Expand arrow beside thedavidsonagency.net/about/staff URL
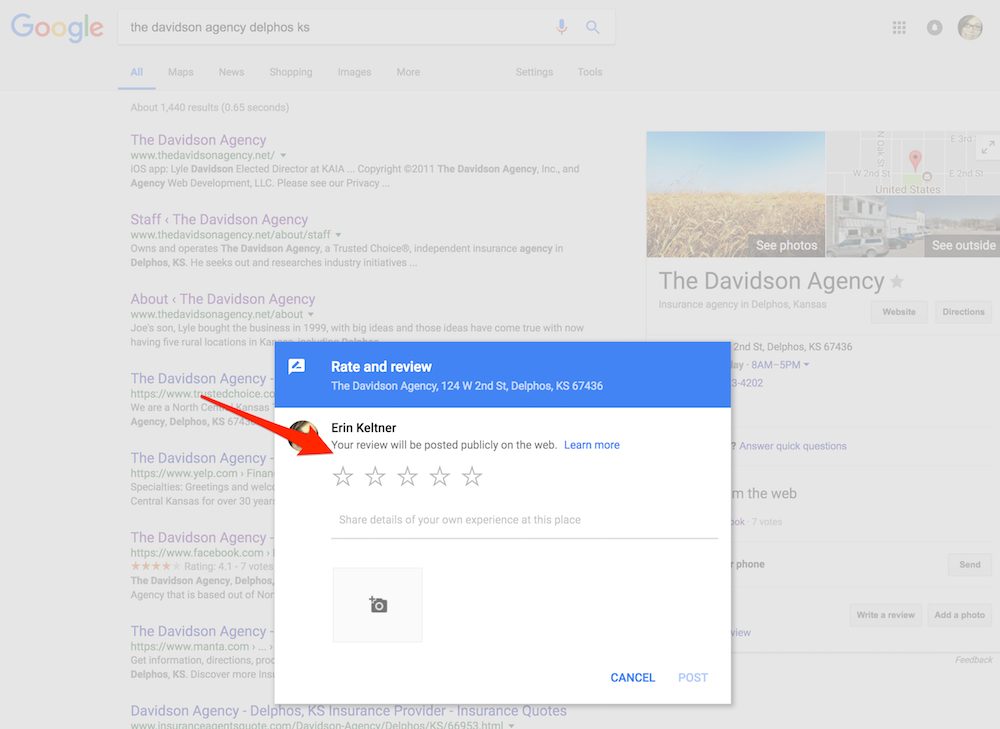Viewport: 1000px width, 729px height. pyautogui.click(x=339, y=235)
